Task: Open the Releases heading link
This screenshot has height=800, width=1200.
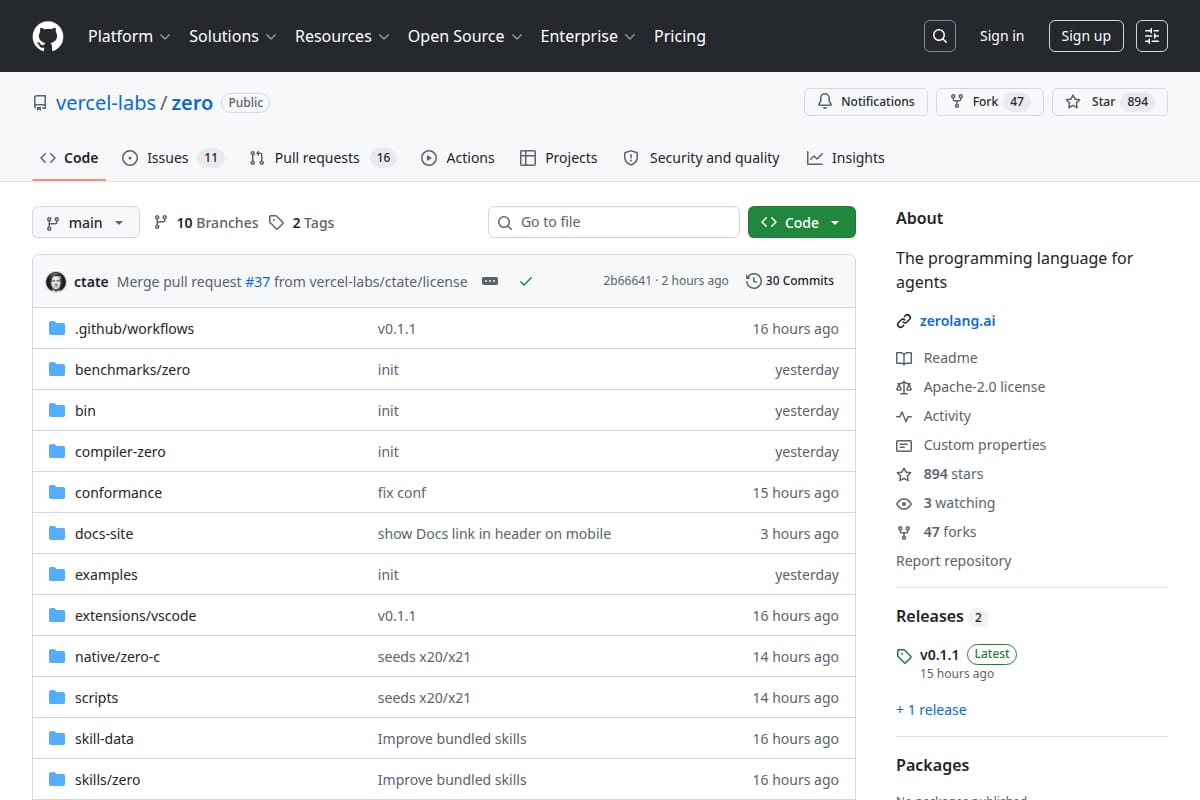Action: [942, 616]
